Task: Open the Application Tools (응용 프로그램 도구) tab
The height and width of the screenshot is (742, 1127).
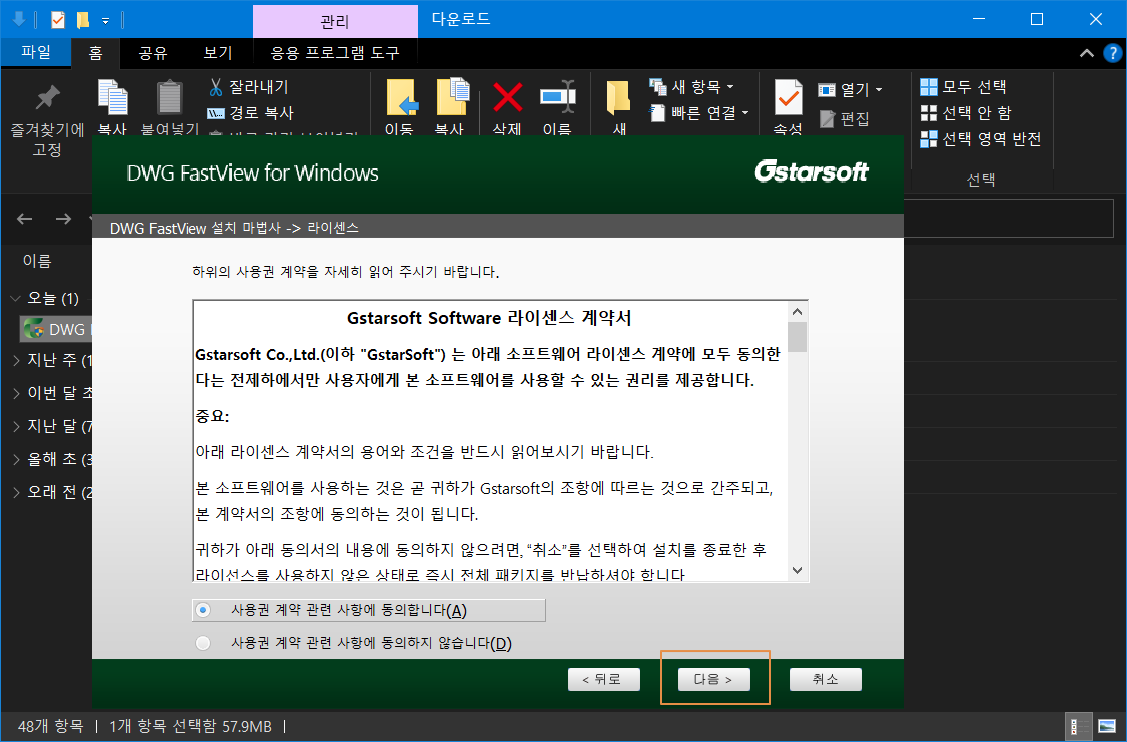Action: [x=335, y=52]
